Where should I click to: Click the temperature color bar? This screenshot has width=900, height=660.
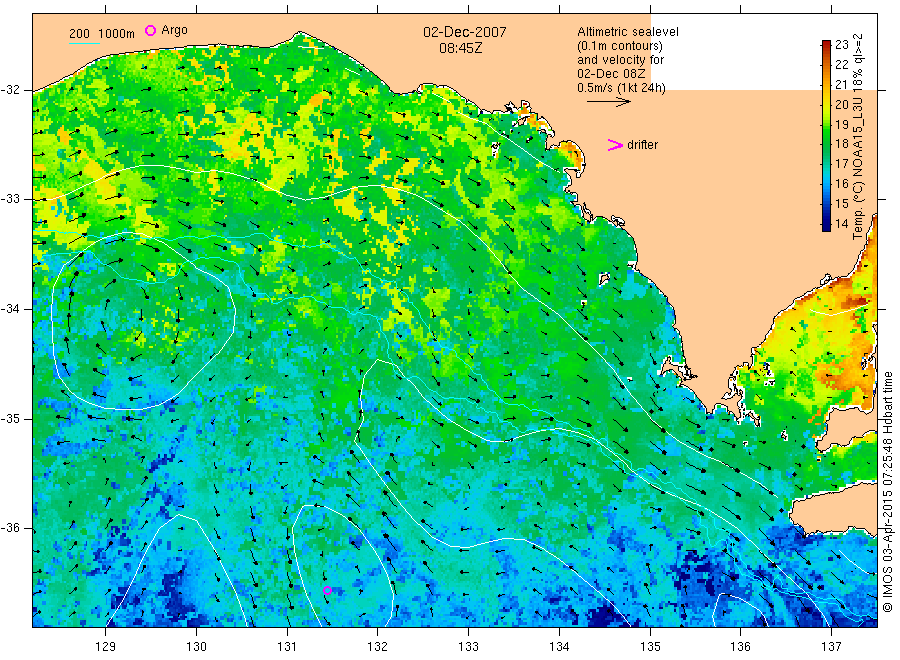pyautogui.click(x=826, y=135)
